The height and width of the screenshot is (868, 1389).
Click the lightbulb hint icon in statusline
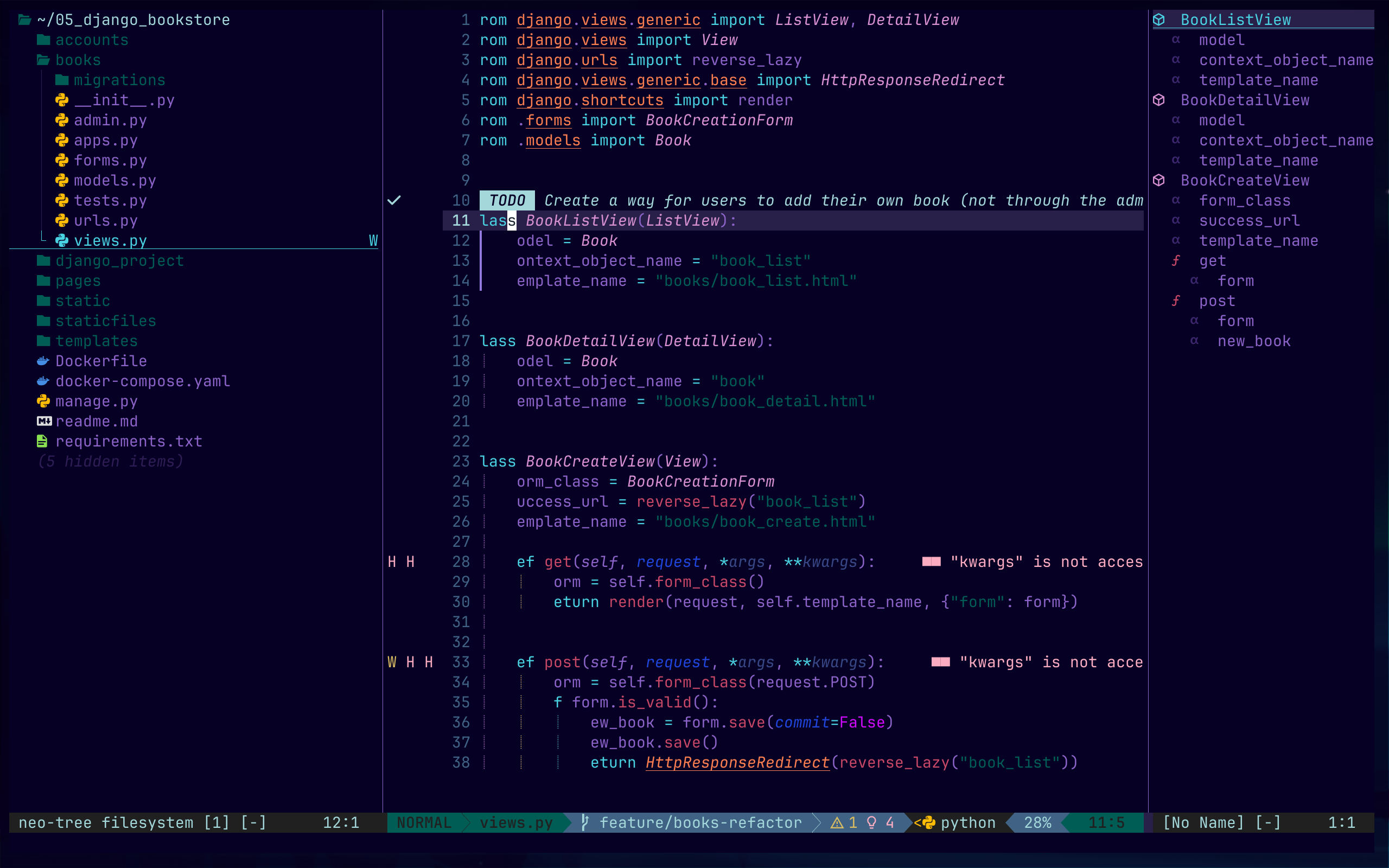coord(872,822)
